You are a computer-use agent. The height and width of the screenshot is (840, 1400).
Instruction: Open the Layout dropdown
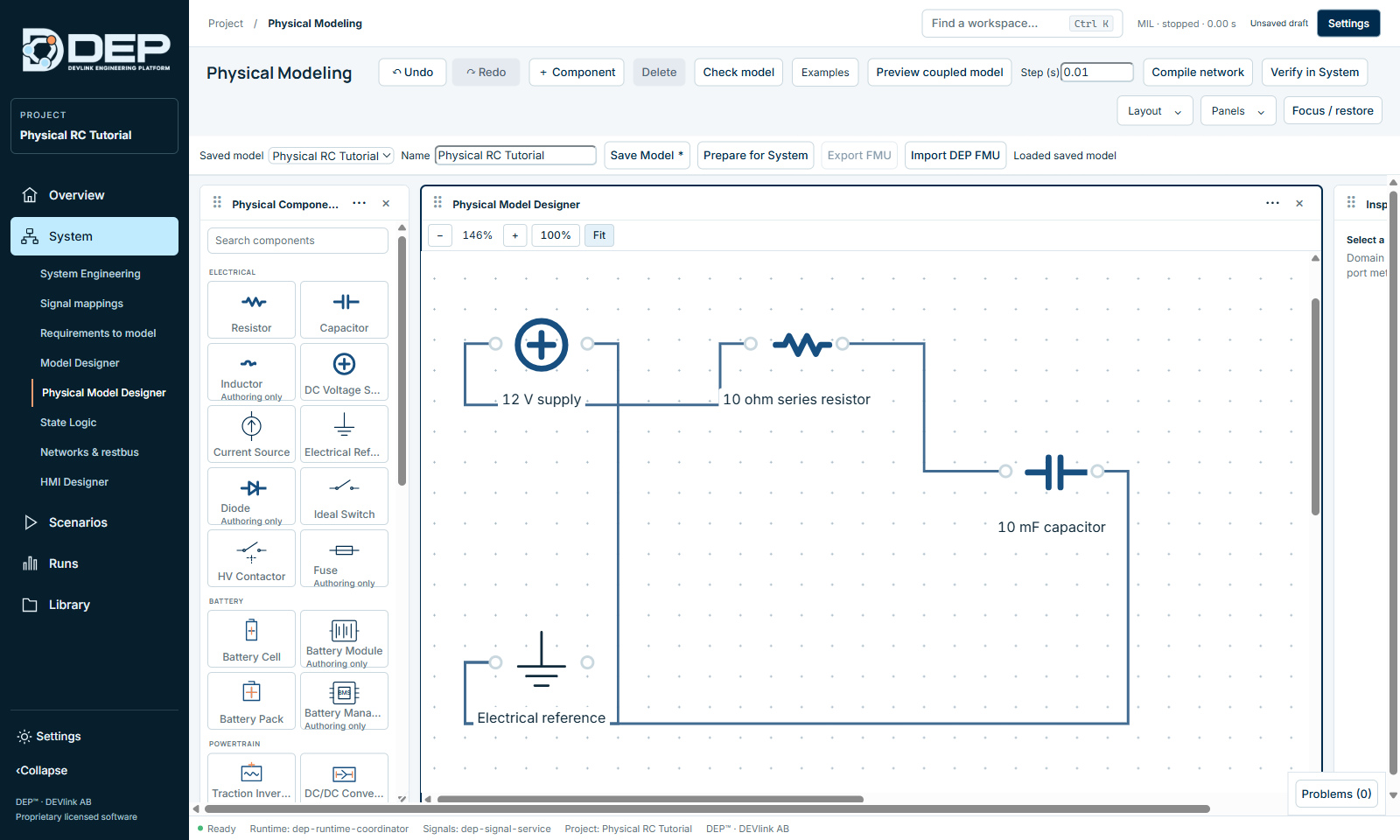(x=1154, y=111)
